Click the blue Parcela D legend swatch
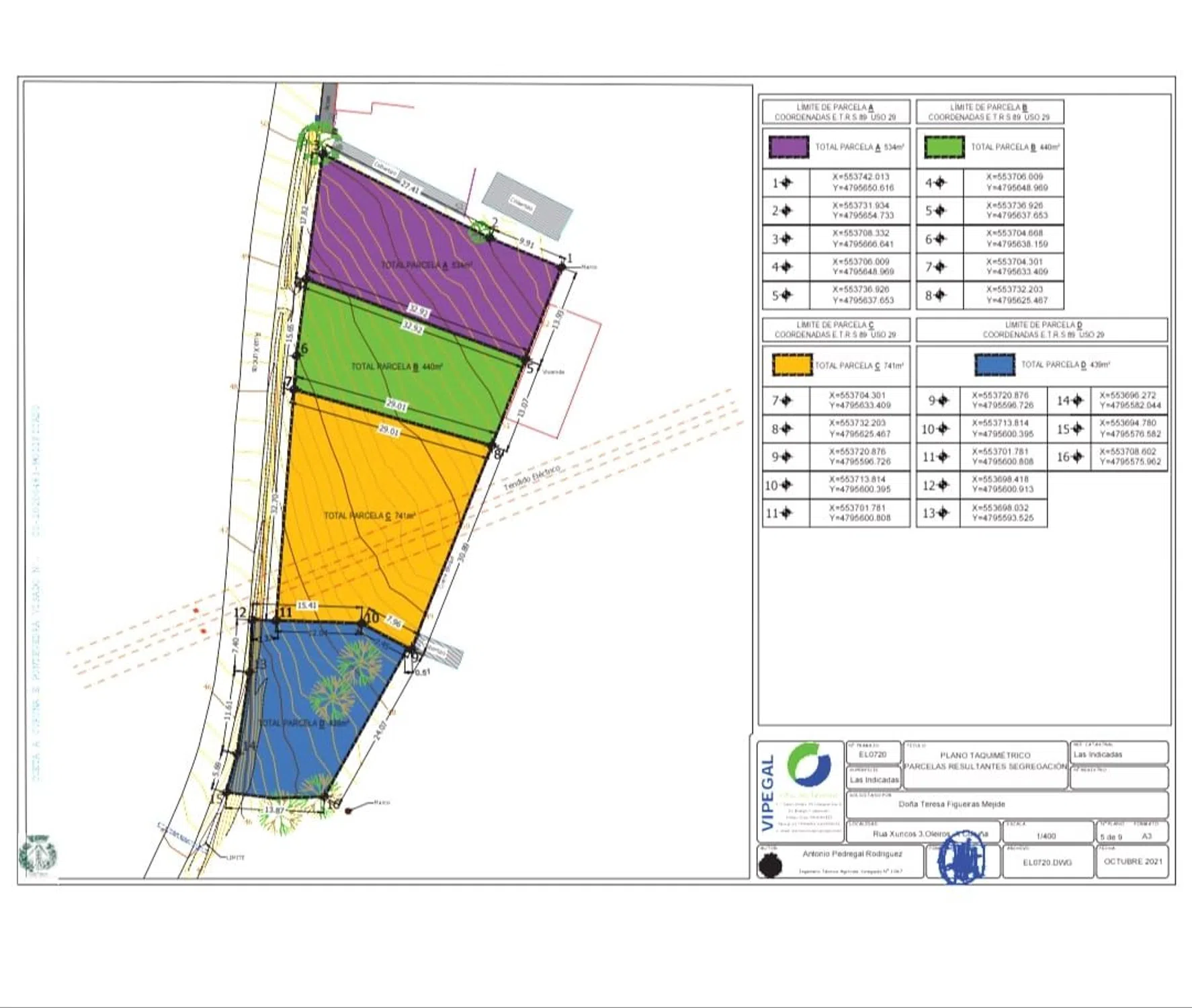The height and width of the screenshot is (1008, 1192). coord(994,365)
